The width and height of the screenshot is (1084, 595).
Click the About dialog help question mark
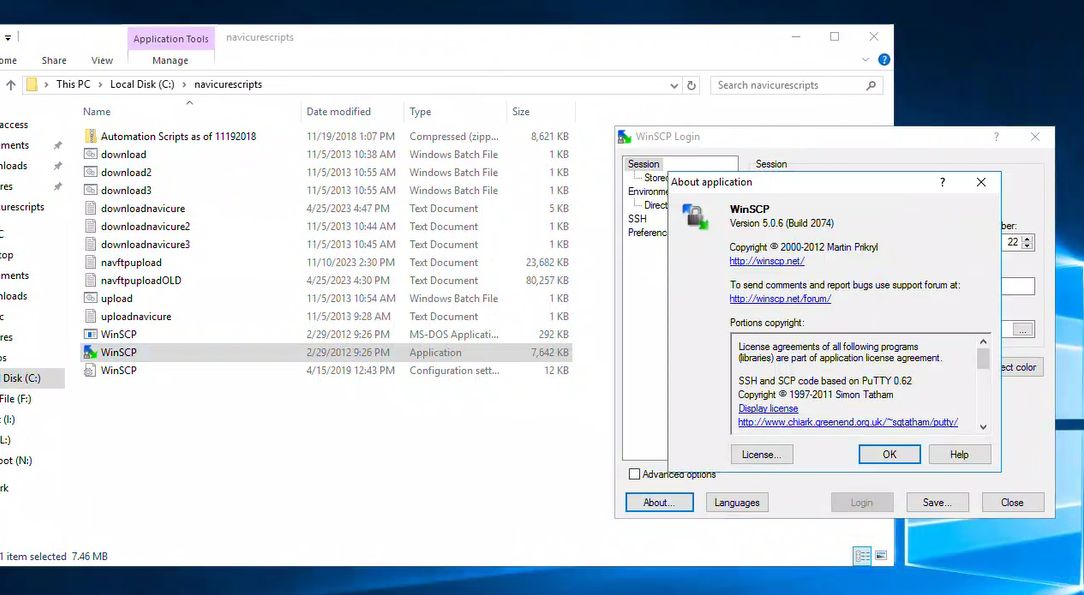(x=942, y=182)
